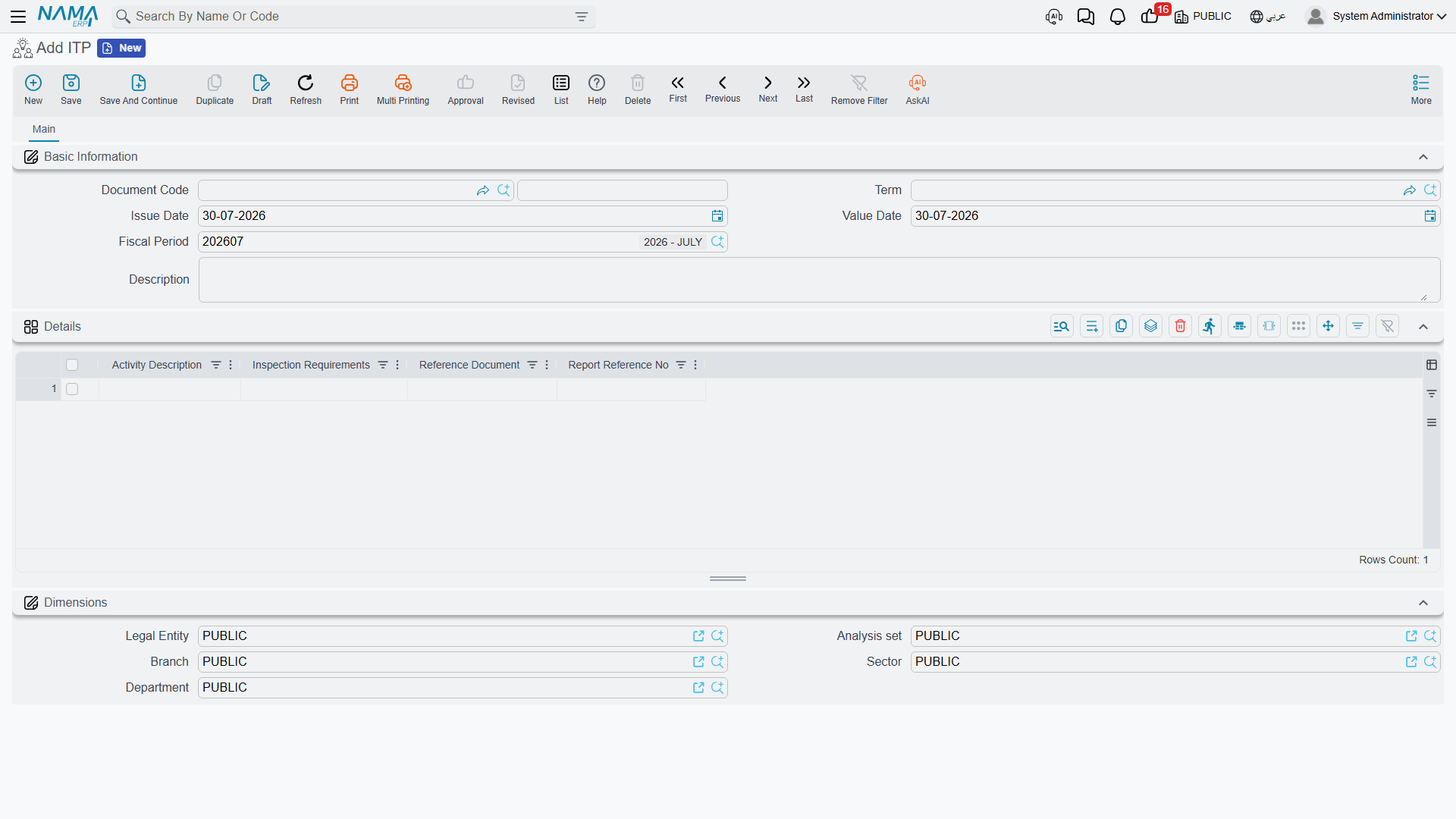The height and width of the screenshot is (819, 1456).
Task: Open Sector lookup search icon
Action: tap(1430, 662)
